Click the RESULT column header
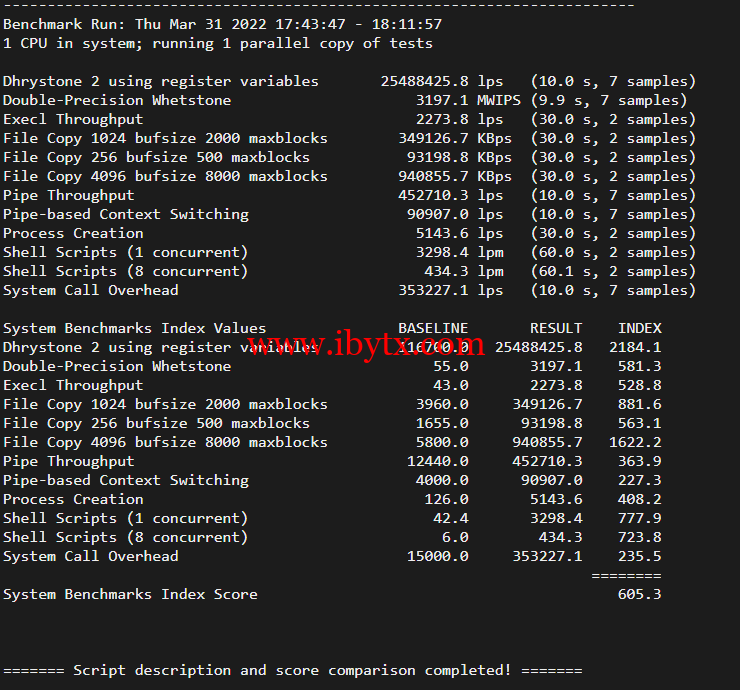This screenshot has height=690, width=740. (x=556, y=328)
